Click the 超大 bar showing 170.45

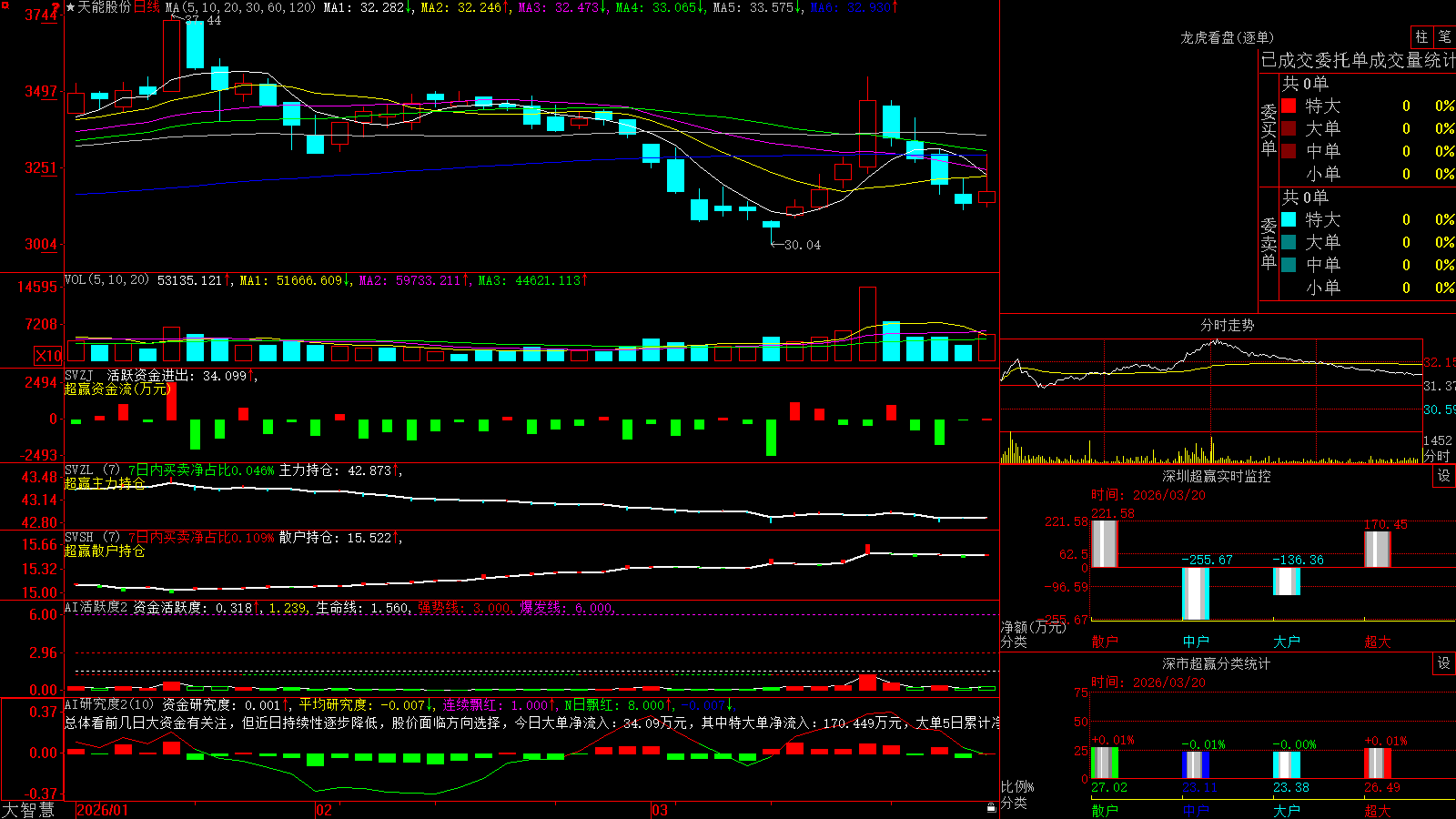click(x=1378, y=549)
